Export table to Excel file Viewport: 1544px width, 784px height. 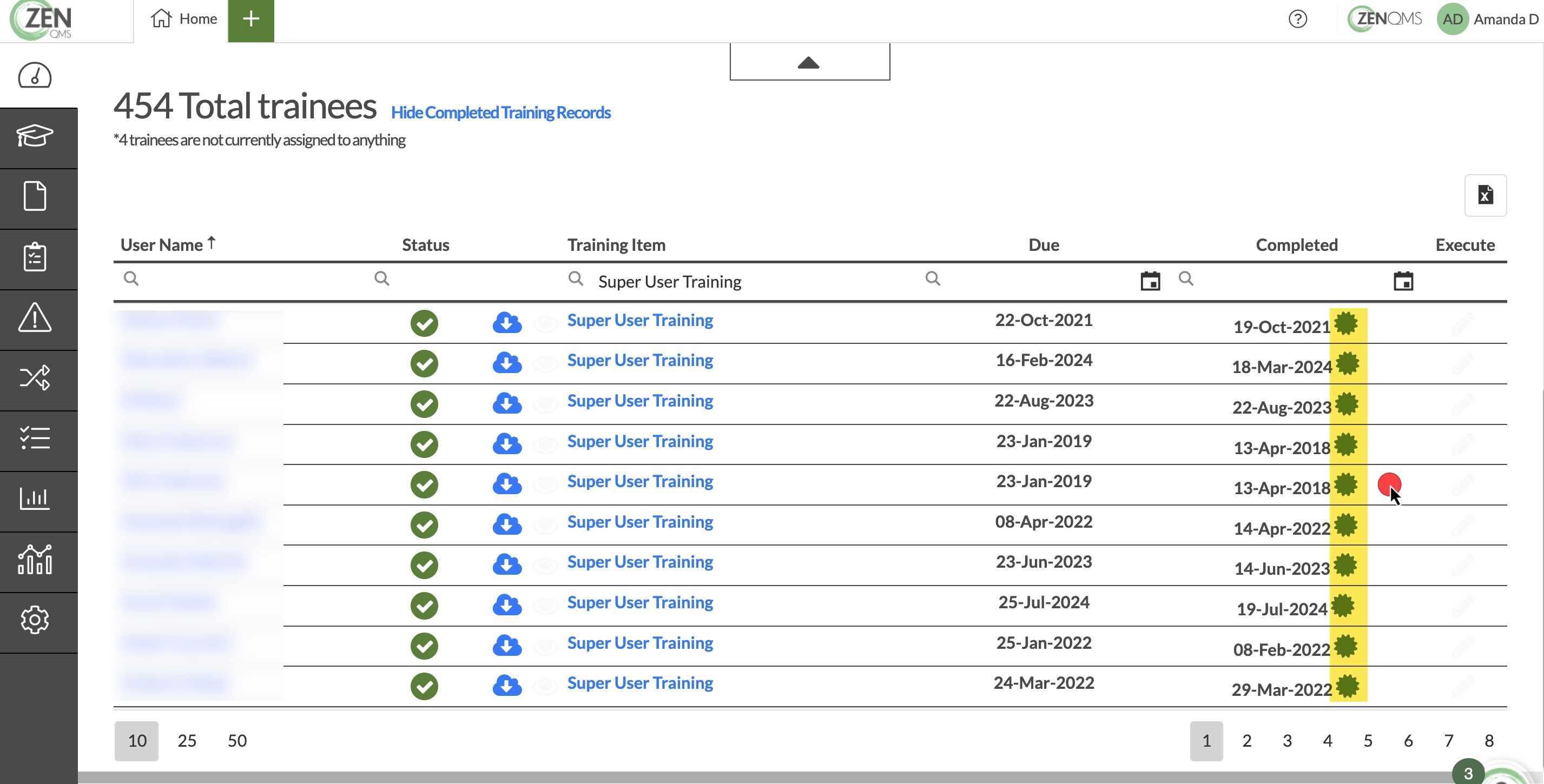click(1485, 195)
